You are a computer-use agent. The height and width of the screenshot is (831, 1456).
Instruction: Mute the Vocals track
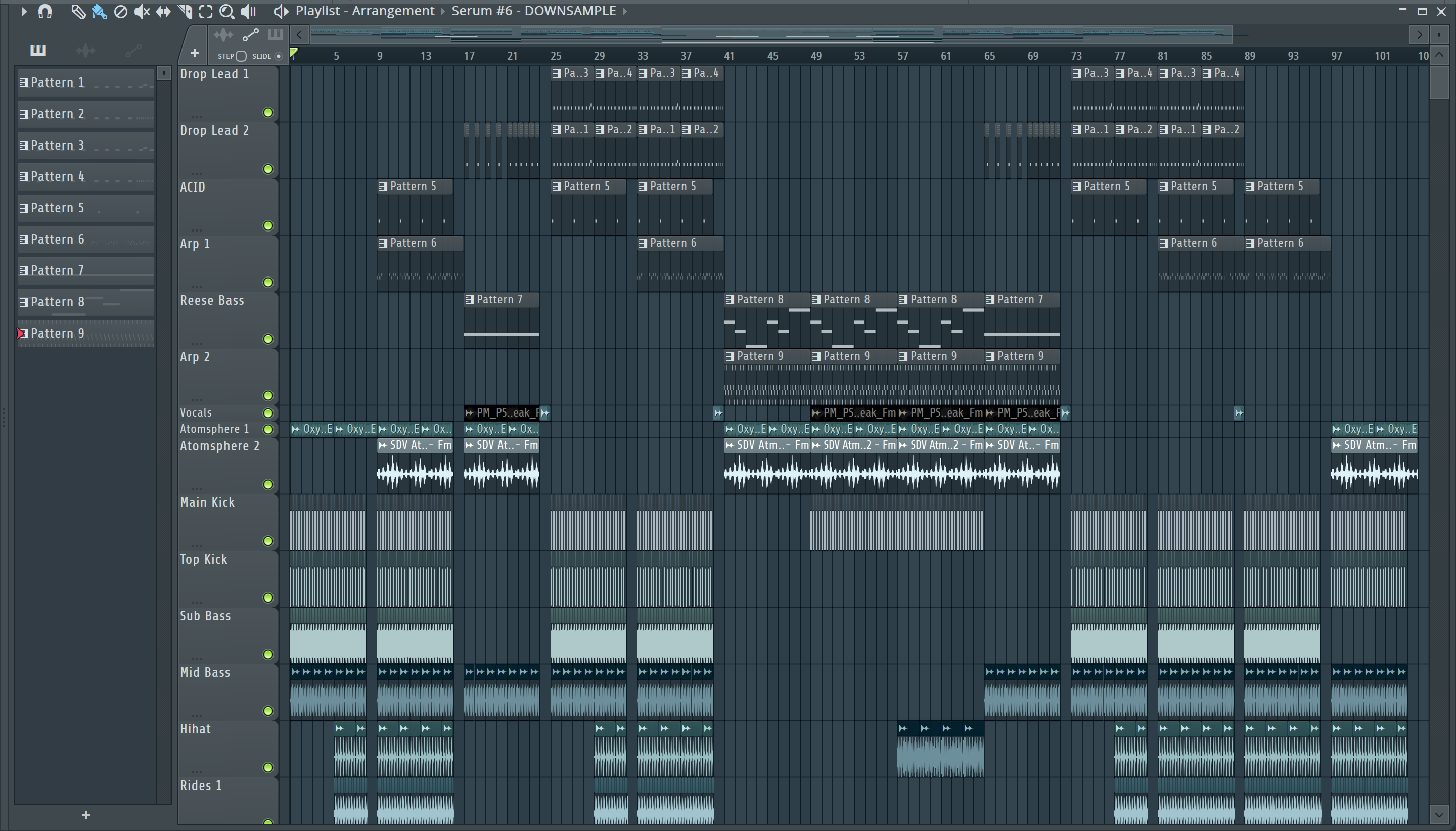[267, 412]
